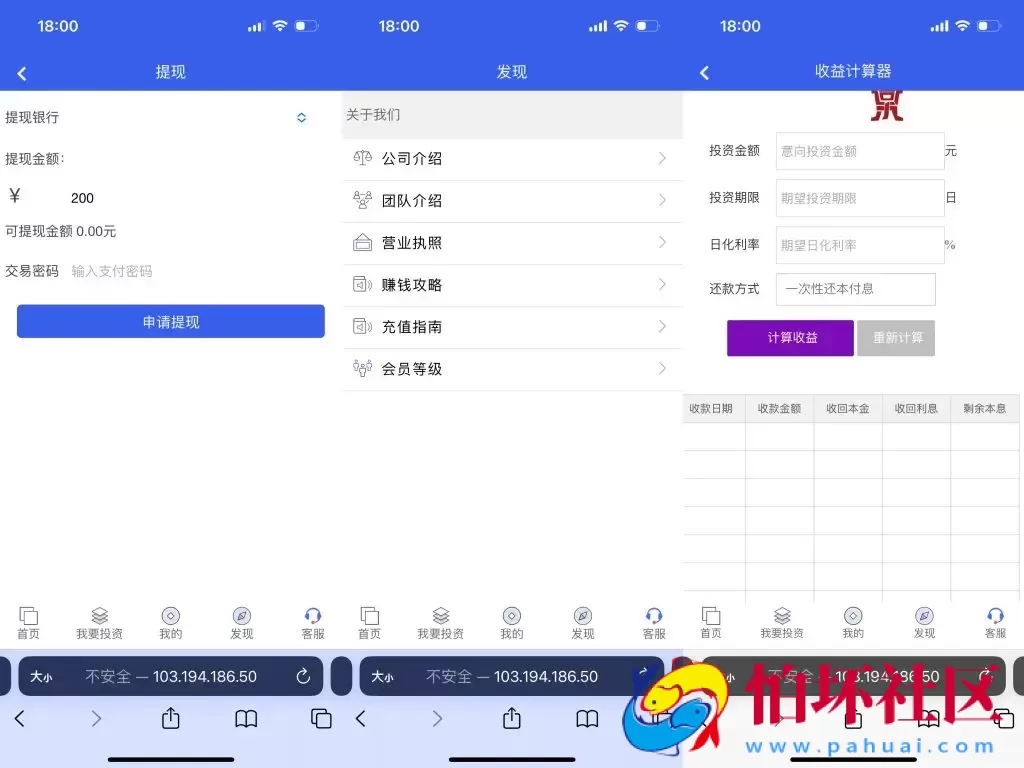
Task: Tap the 赚钱攻略 money guide icon
Action: pyautogui.click(x=362, y=284)
